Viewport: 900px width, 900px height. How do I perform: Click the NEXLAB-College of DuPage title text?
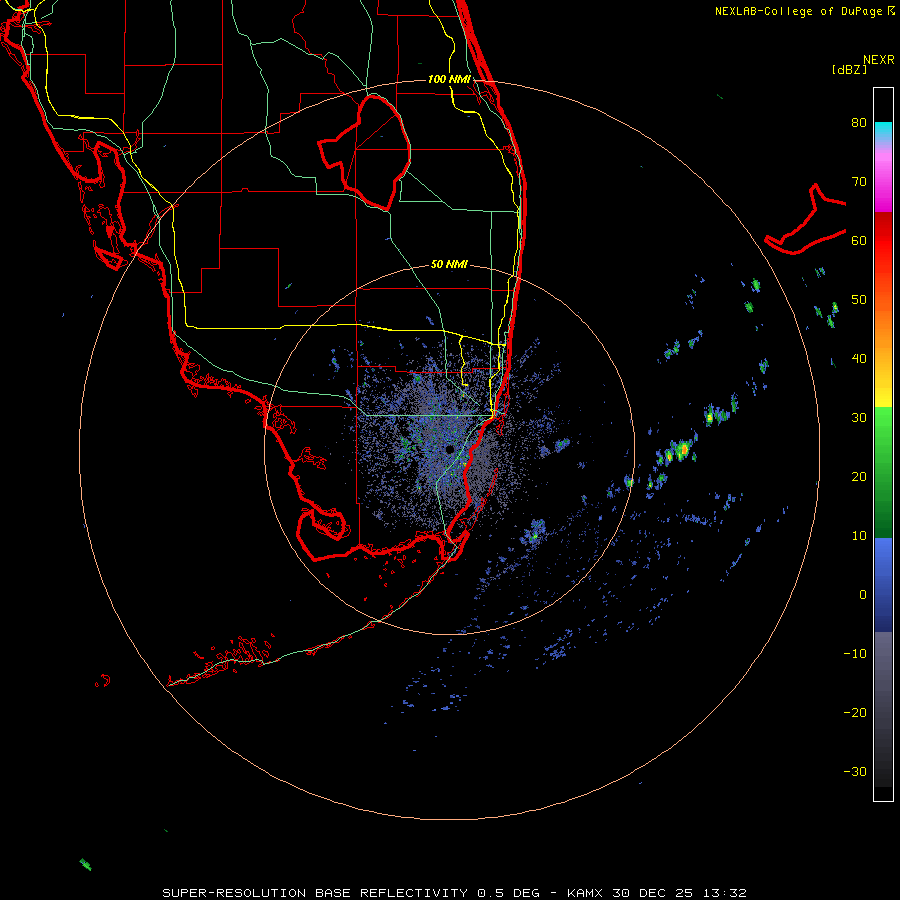(799, 11)
